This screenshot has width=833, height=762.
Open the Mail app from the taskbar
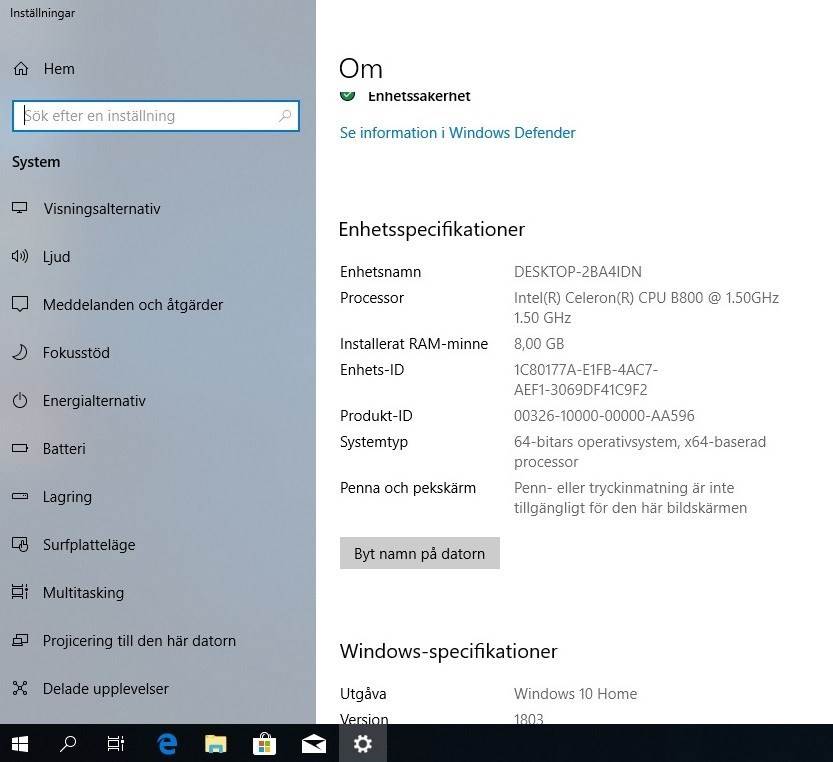point(313,743)
